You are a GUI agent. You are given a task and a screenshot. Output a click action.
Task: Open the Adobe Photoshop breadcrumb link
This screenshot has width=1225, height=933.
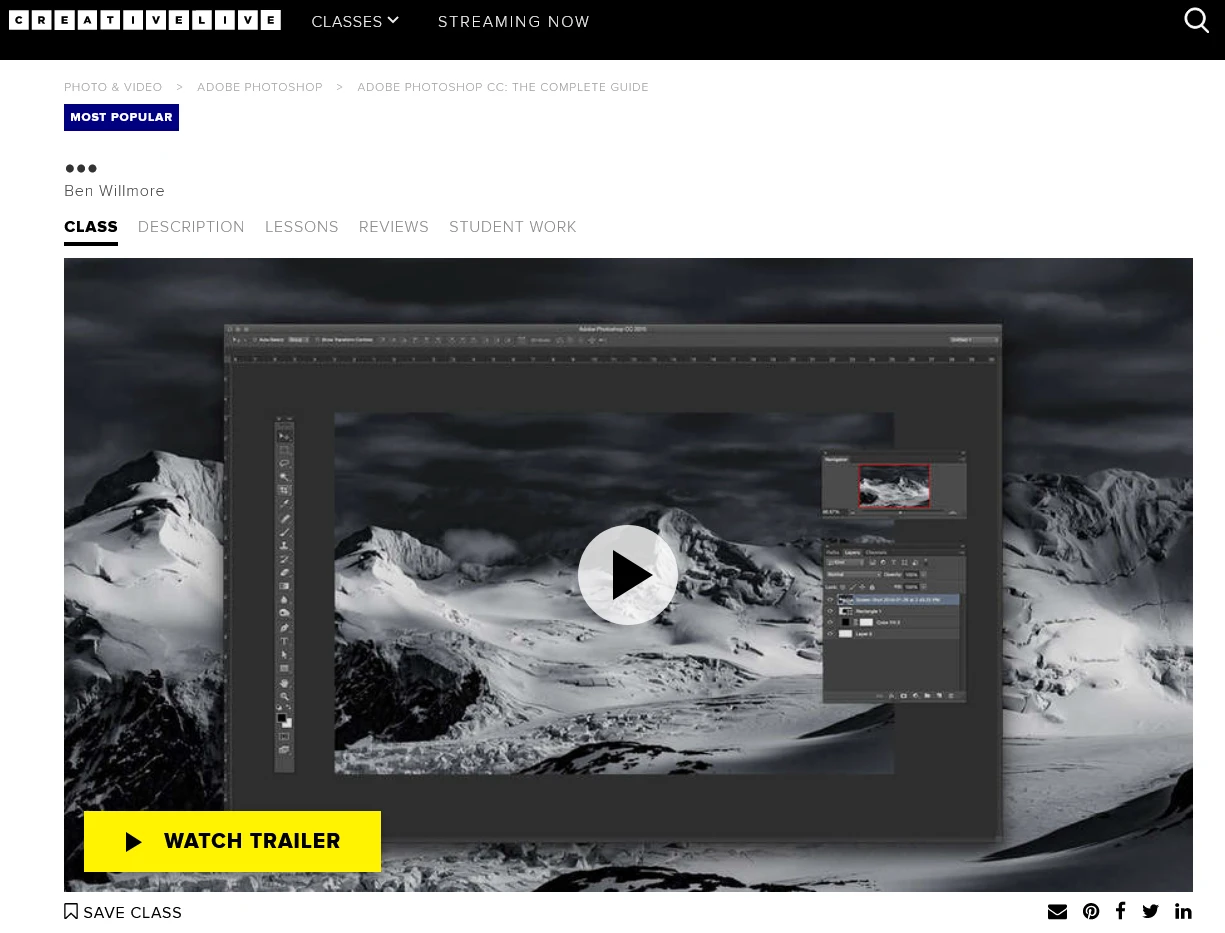[260, 88]
